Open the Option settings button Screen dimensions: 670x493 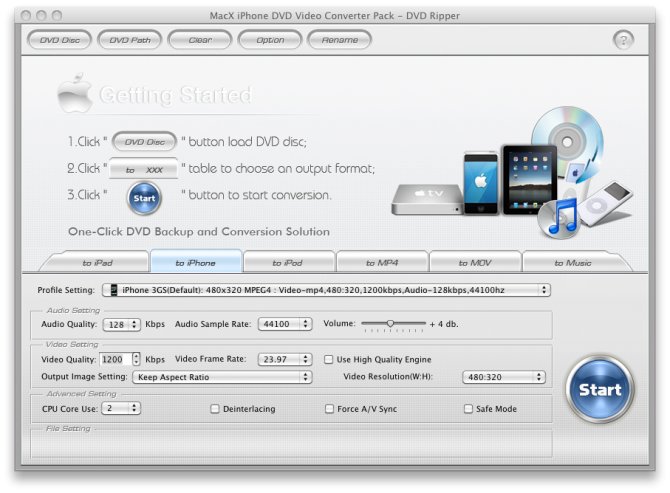coord(270,40)
